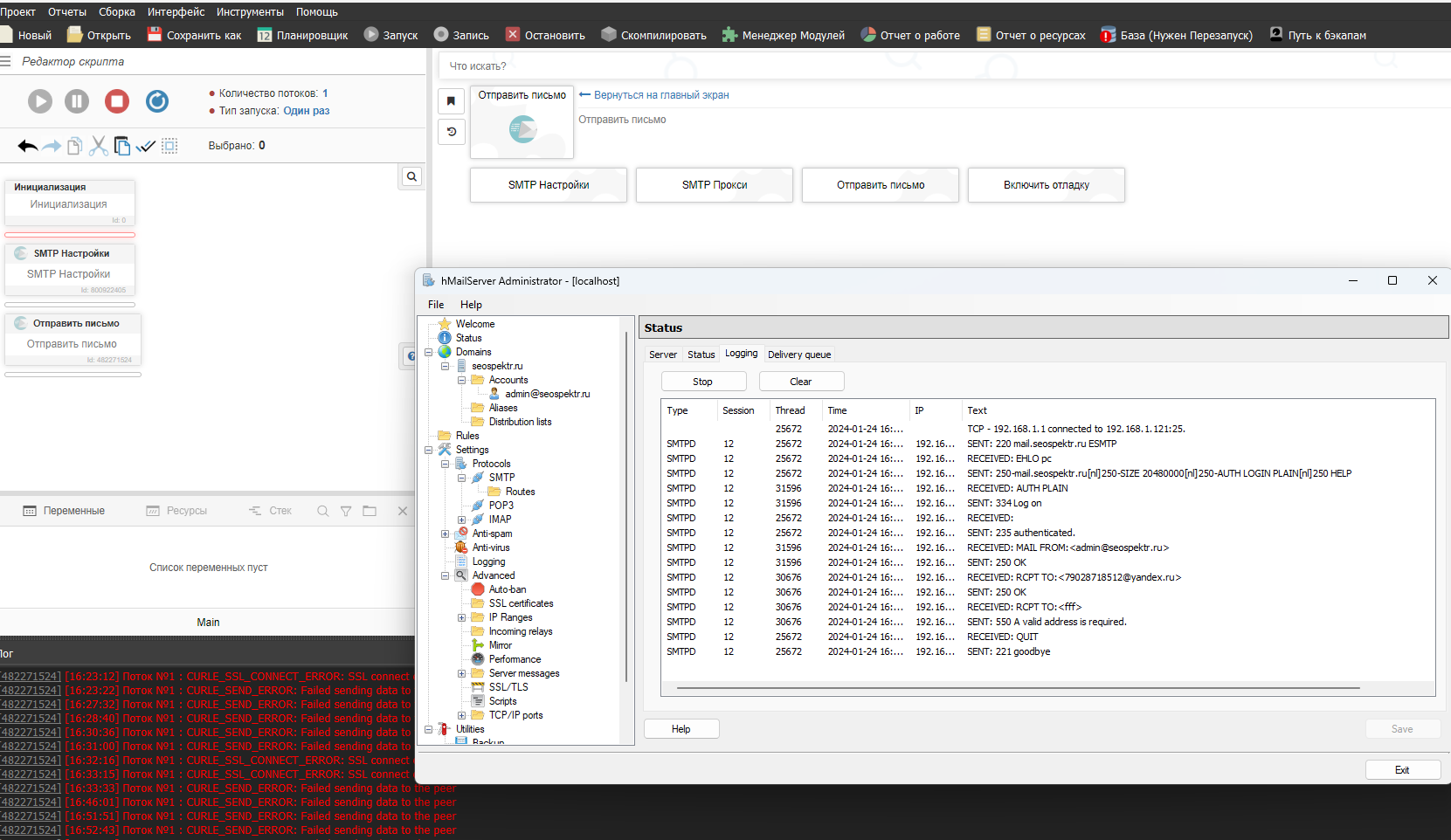Expand the IP Ranges tree node
This screenshot has width=1451, height=840.
[462, 617]
